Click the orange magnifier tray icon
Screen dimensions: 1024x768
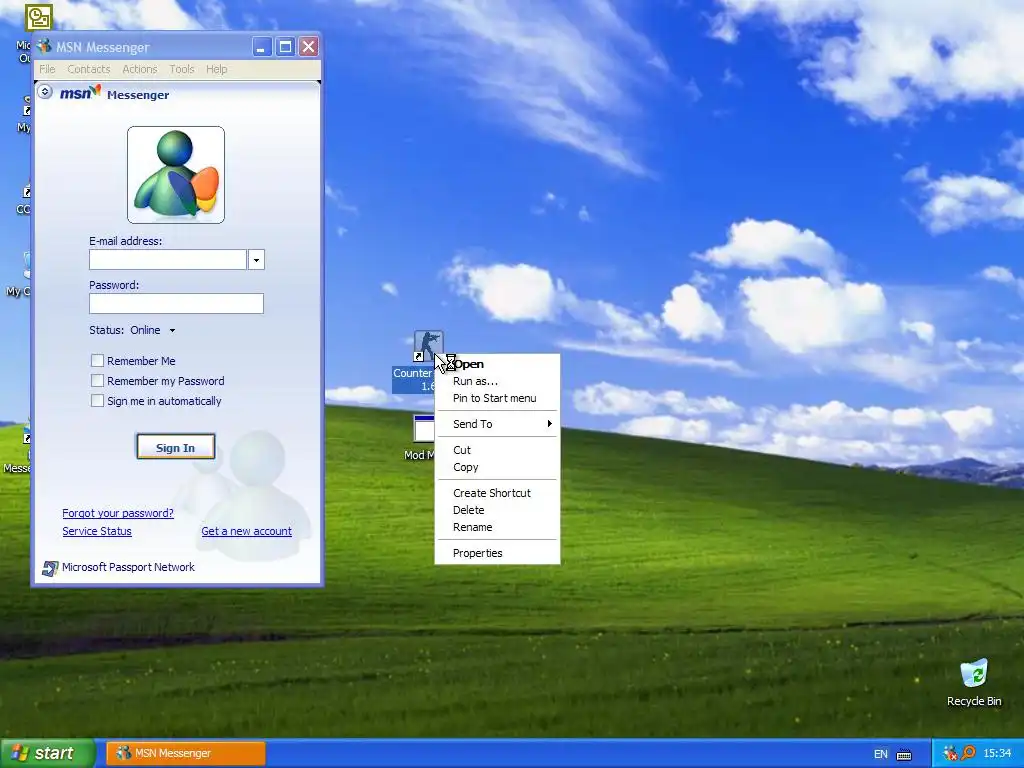click(968, 753)
